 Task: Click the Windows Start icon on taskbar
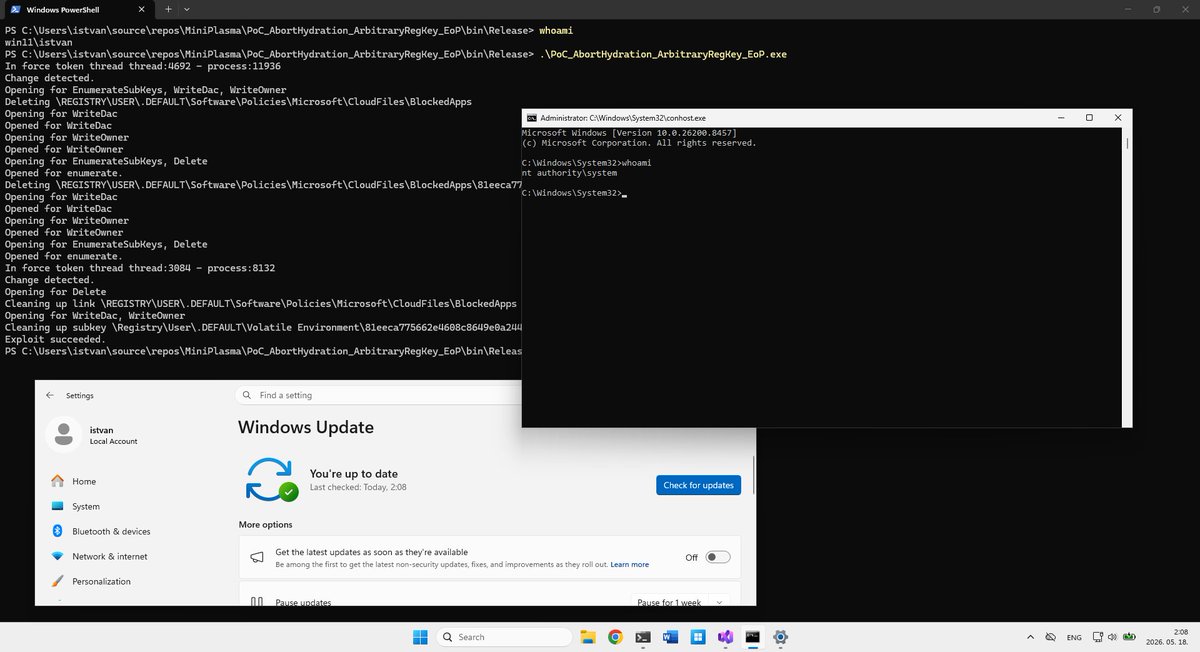[x=420, y=637]
